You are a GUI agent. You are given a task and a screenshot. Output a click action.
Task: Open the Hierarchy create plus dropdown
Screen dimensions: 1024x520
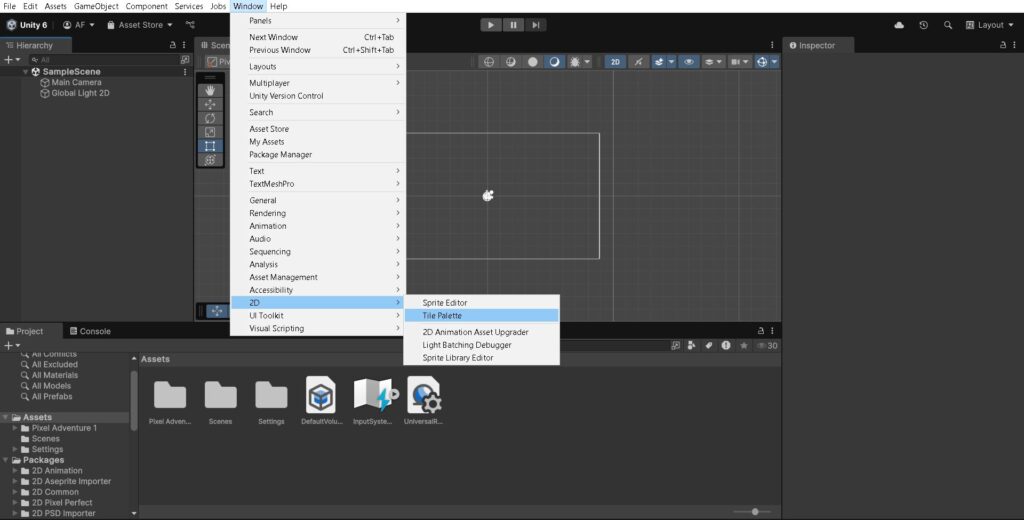(x=12, y=59)
